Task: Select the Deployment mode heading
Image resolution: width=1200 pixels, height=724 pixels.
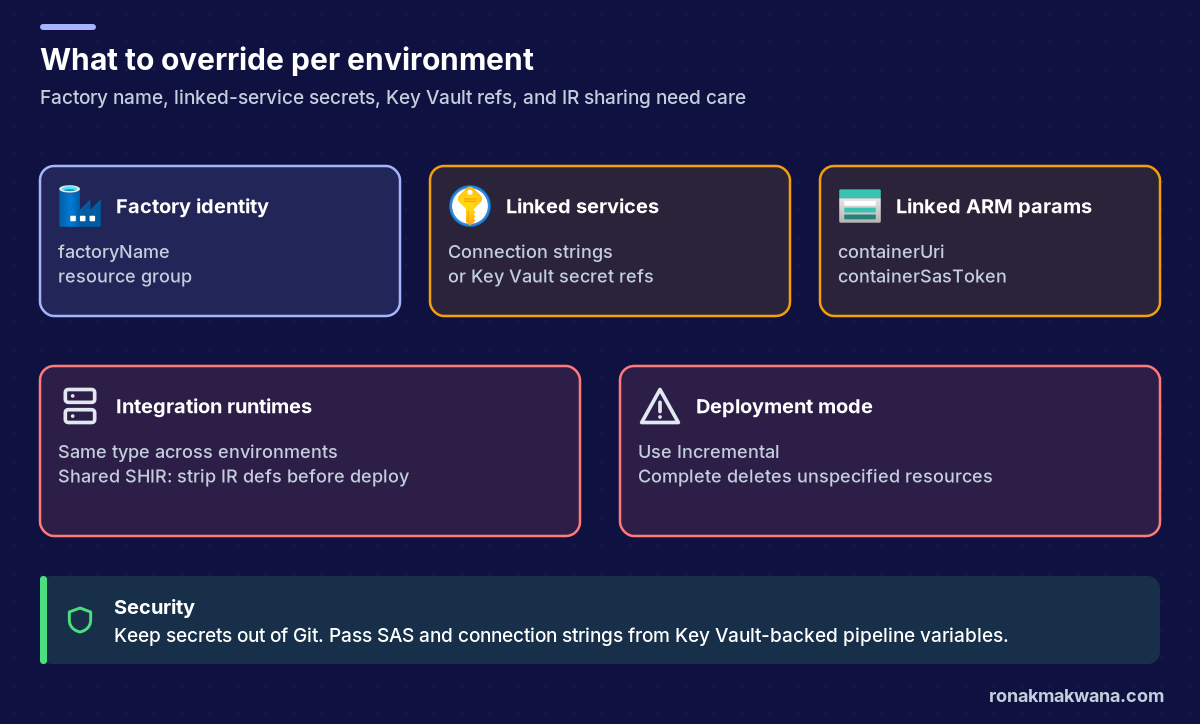Action: click(x=784, y=406)
